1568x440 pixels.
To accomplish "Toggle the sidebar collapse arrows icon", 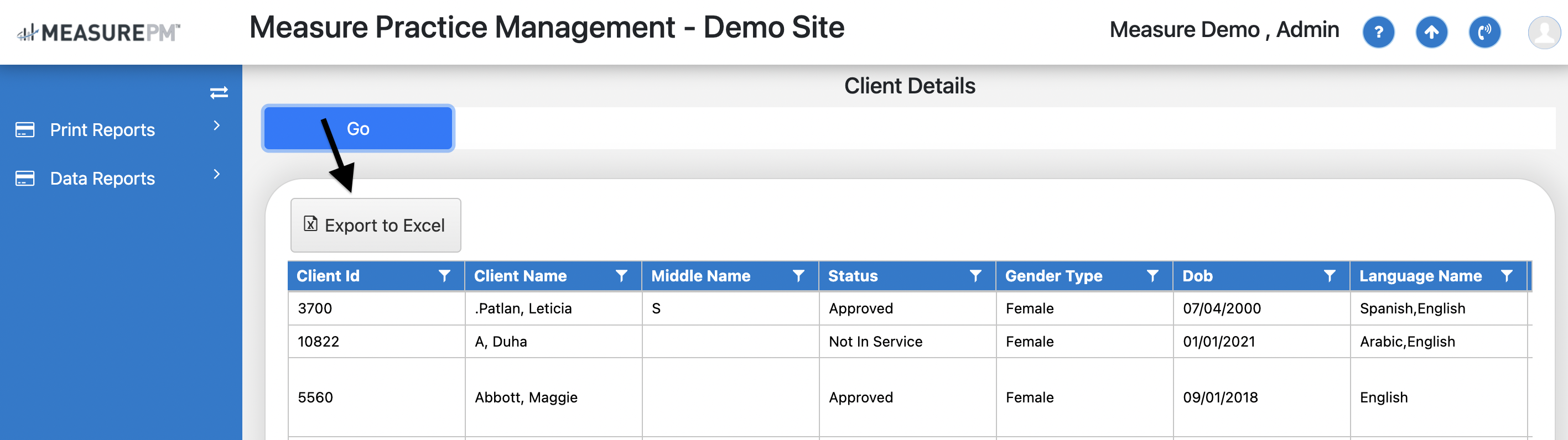I will [219, 93].
